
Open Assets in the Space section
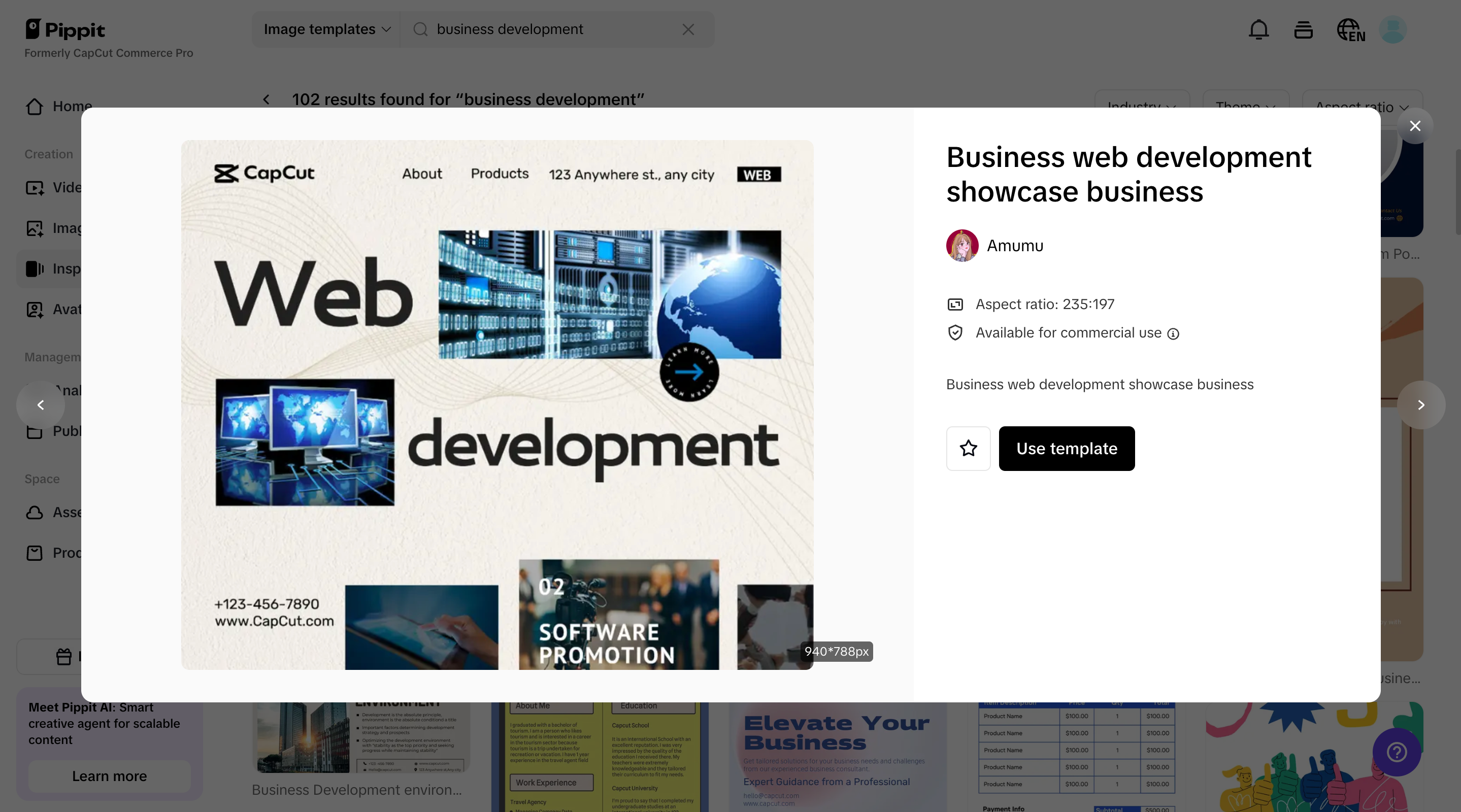[62, 512]
